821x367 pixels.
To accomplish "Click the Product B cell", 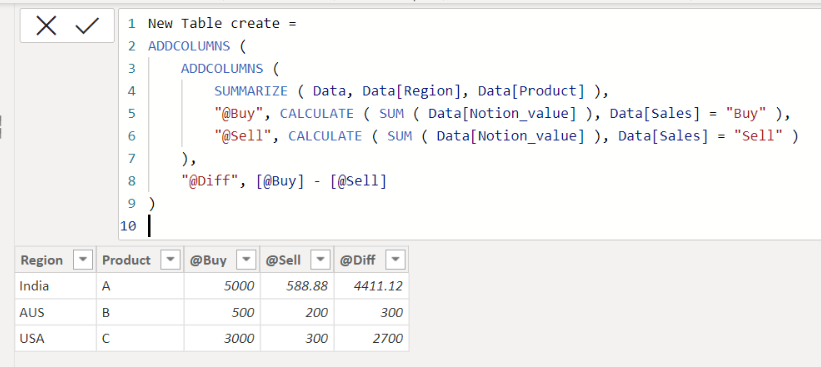I will pyautogui.click(x=140, y=313).
